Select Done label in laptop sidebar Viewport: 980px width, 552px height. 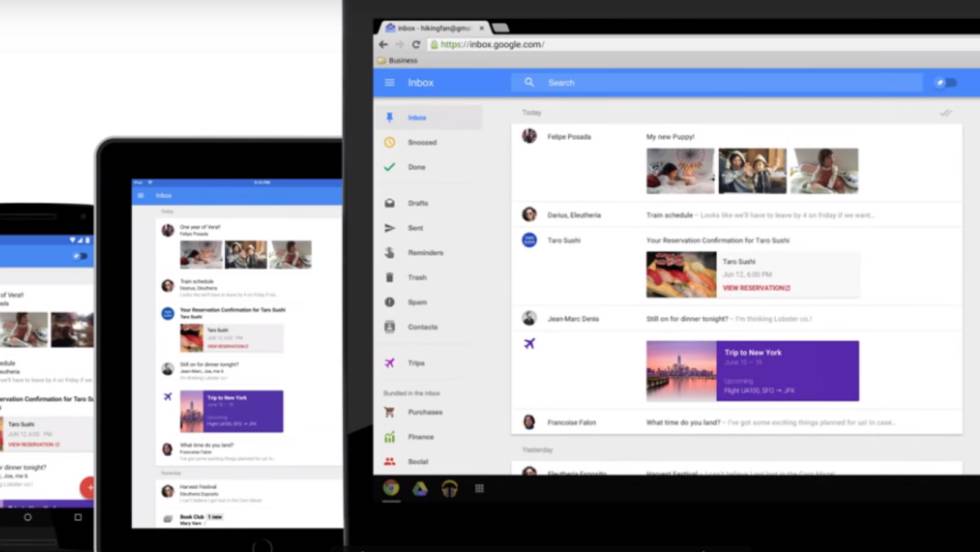(x=417, y=167)
